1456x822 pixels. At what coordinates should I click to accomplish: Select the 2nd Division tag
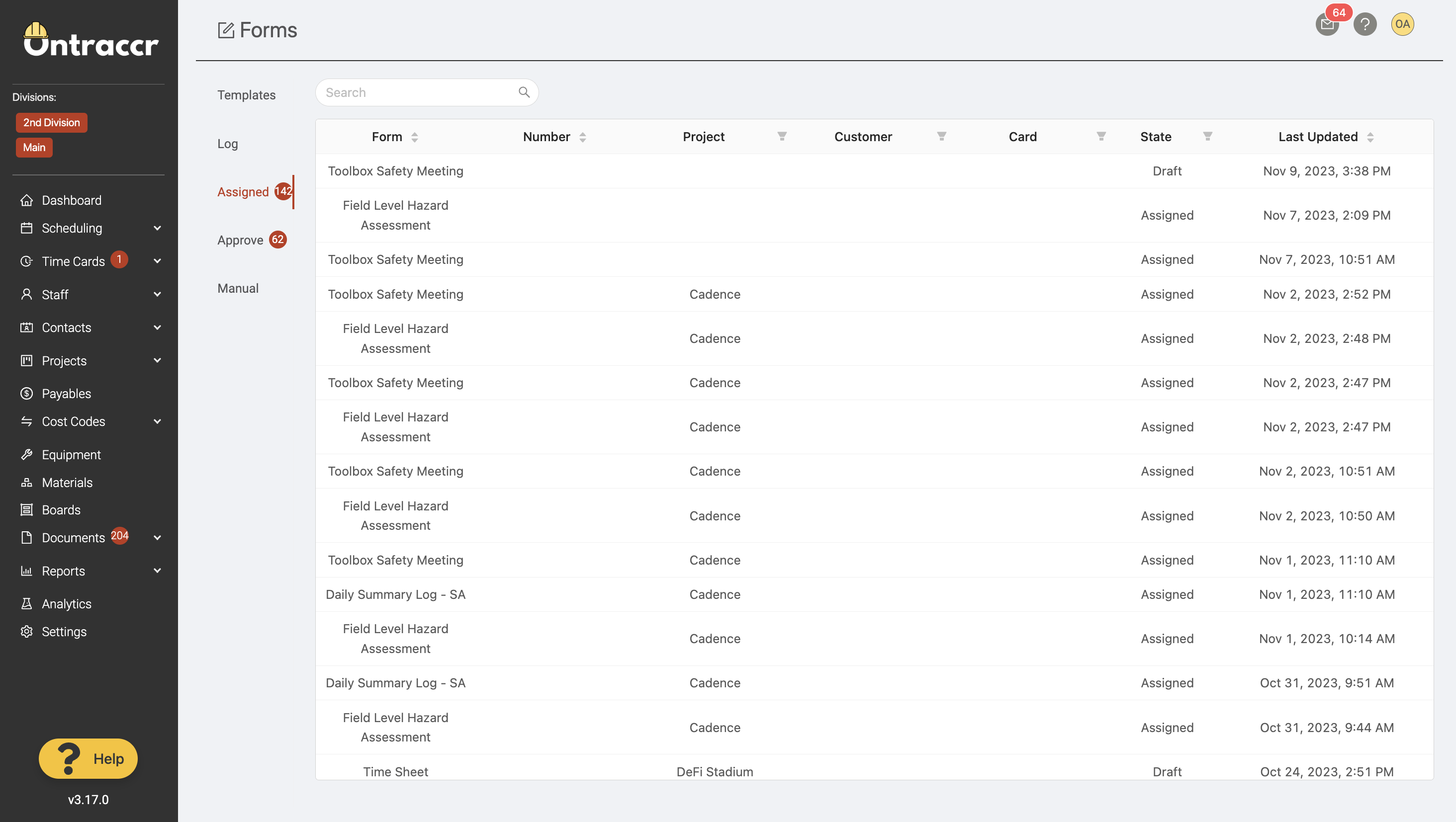(51, 122)
